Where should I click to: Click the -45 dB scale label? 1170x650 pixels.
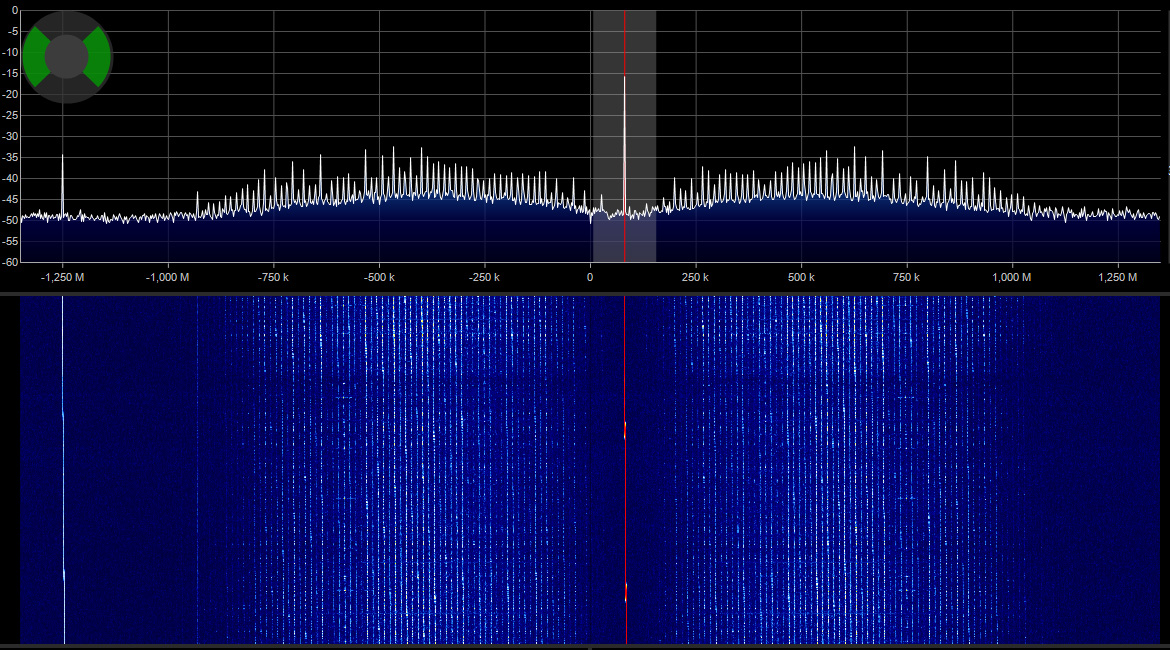pos(10,199)
